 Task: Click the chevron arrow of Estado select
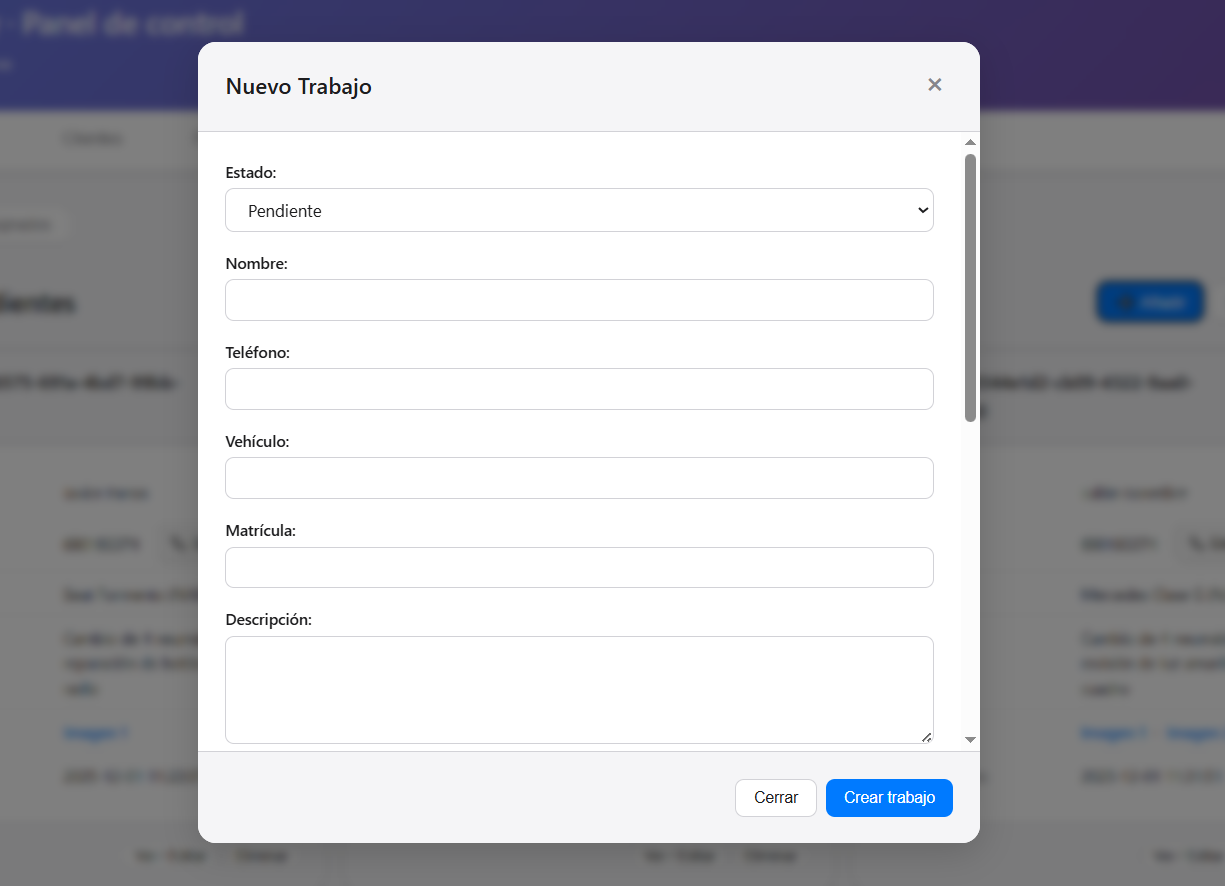tap(922, 211)
